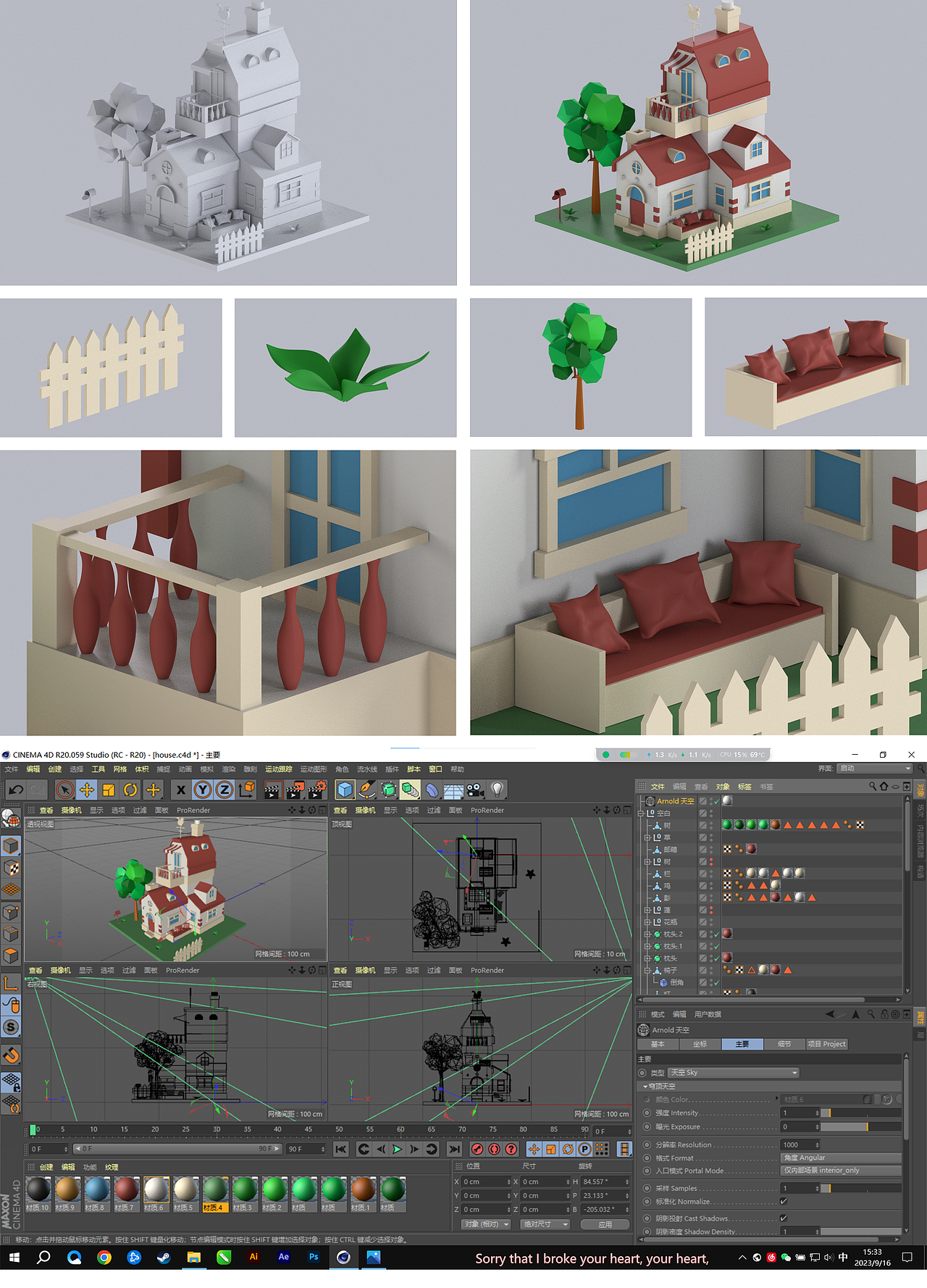The width and height of the screenshot is (927, 1288).
Task: Open the 绝对尺寸 size dropdown
Action: [545, 1224]
